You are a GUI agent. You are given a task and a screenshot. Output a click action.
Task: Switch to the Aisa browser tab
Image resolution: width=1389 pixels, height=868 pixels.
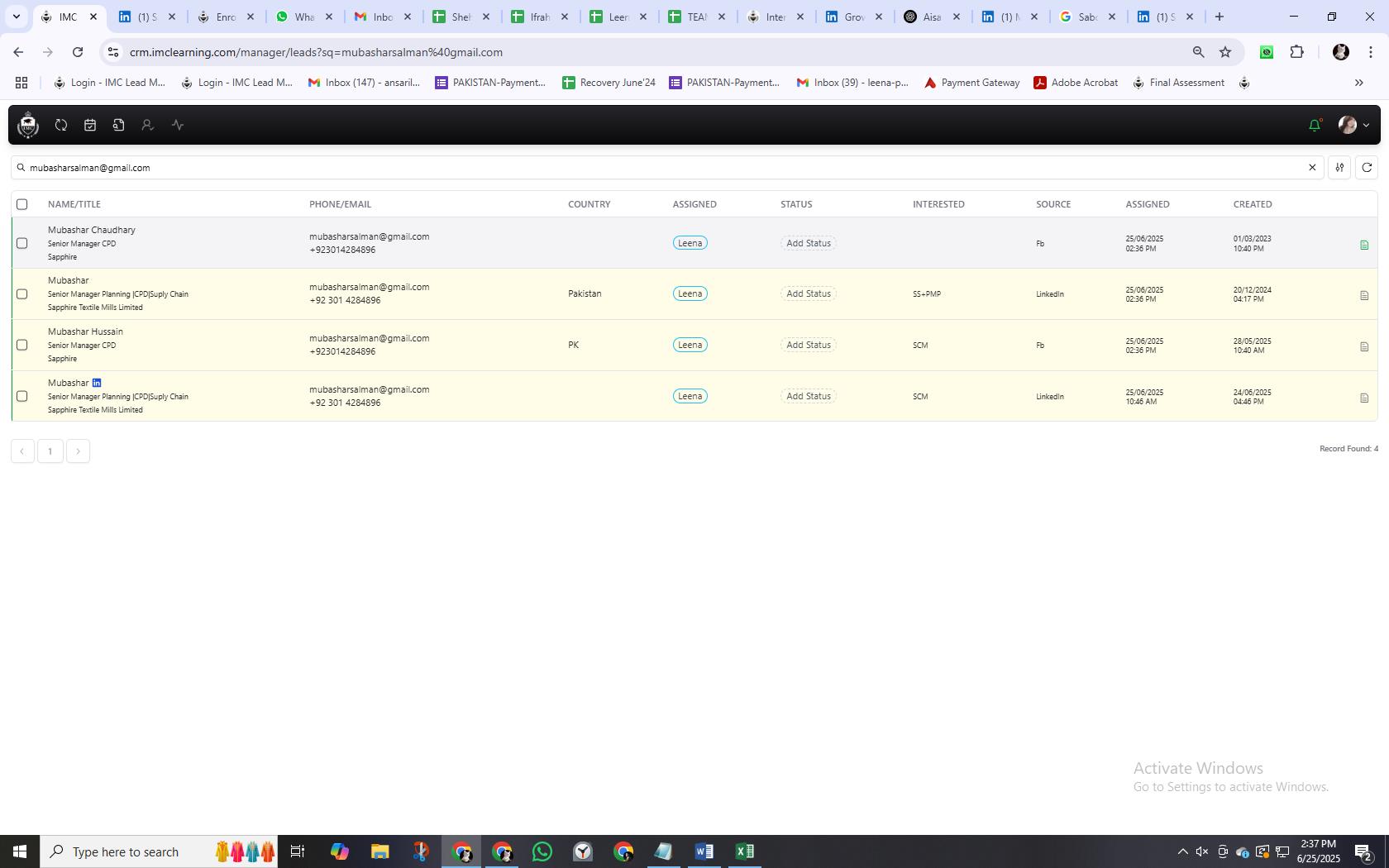(932, 17)
